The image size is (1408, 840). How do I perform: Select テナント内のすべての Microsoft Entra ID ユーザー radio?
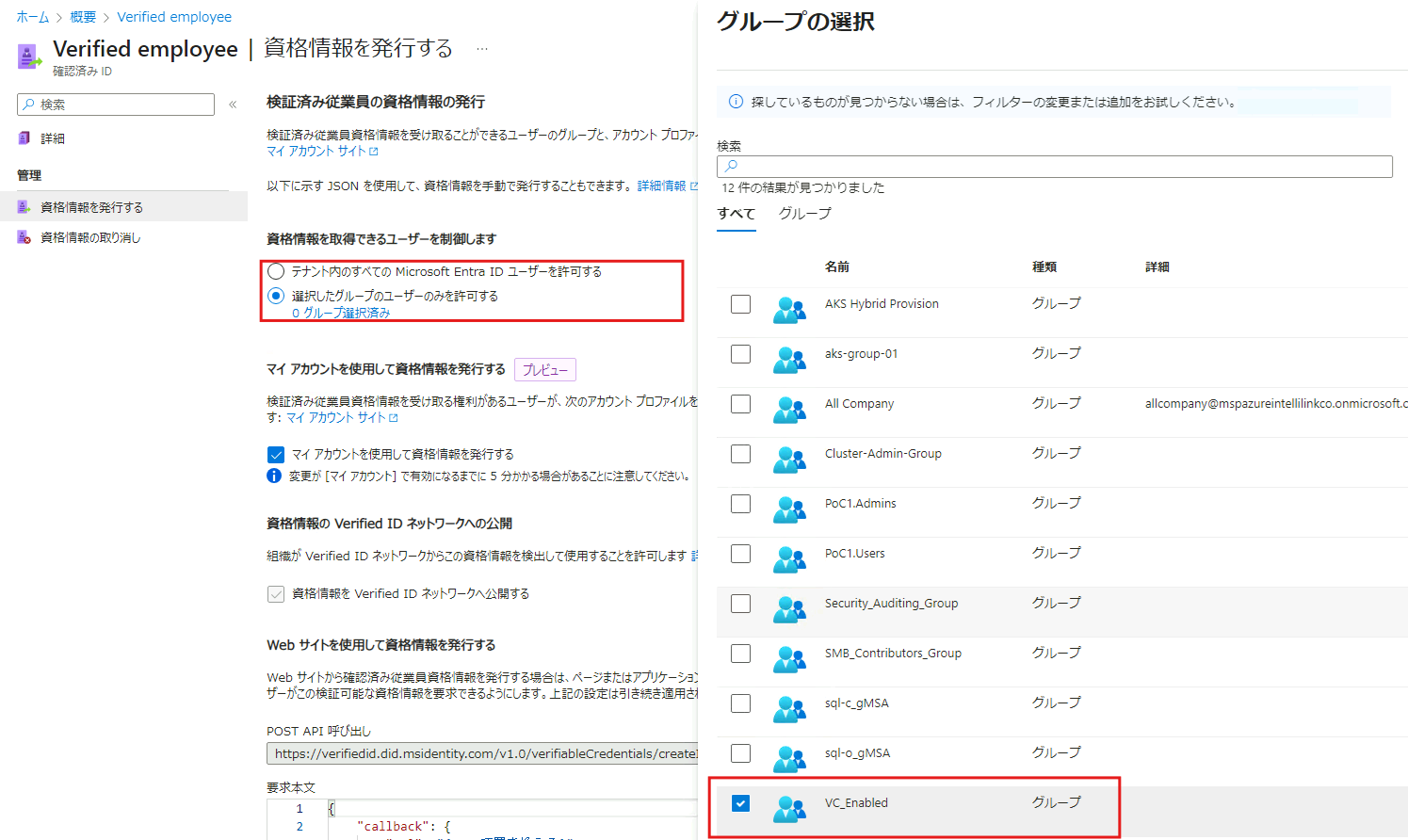tap(276, 271)
